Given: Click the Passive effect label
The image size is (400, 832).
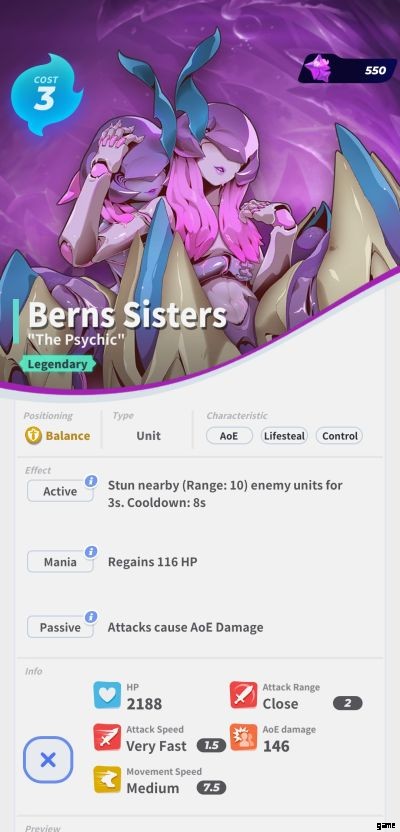Looking at the screenshot, I should tap(60, 627).
